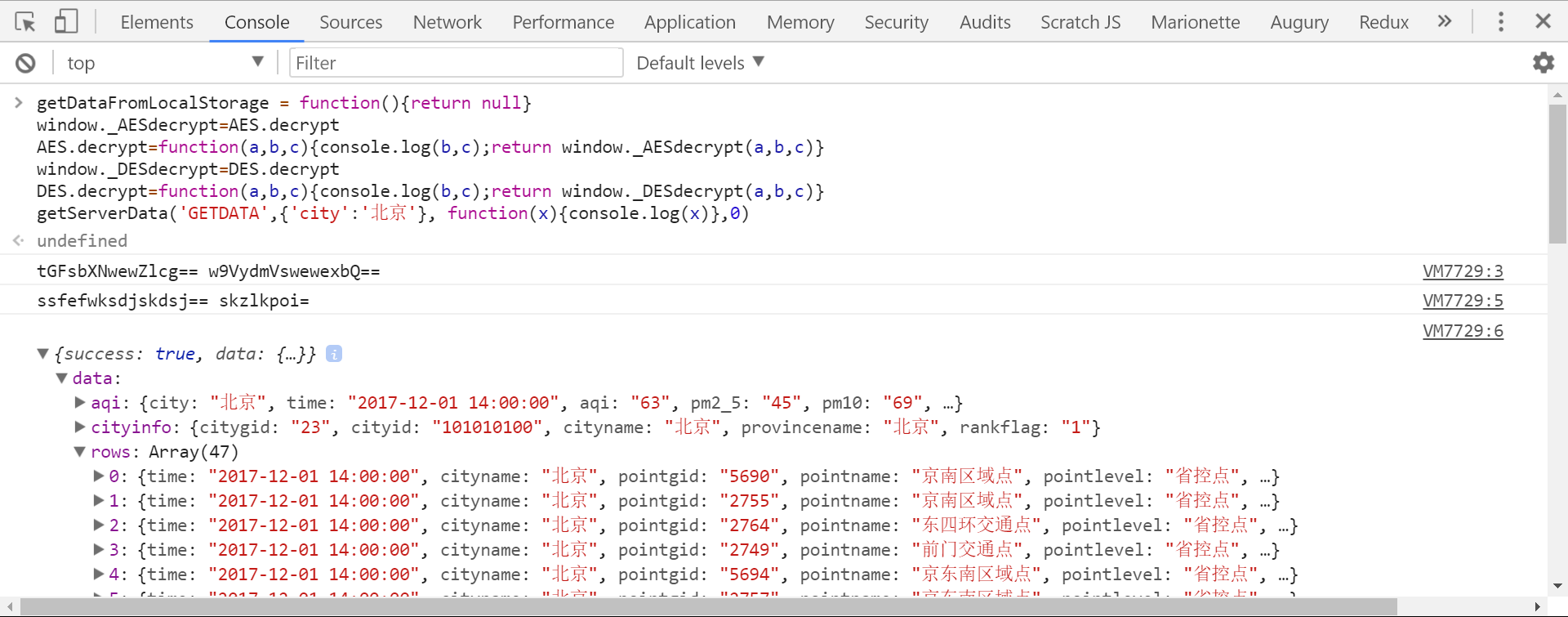Image resolution: width=1568 pixels, height=617 pixels.
Task: Click the scroll down arrow
Action: [1557, 586]
